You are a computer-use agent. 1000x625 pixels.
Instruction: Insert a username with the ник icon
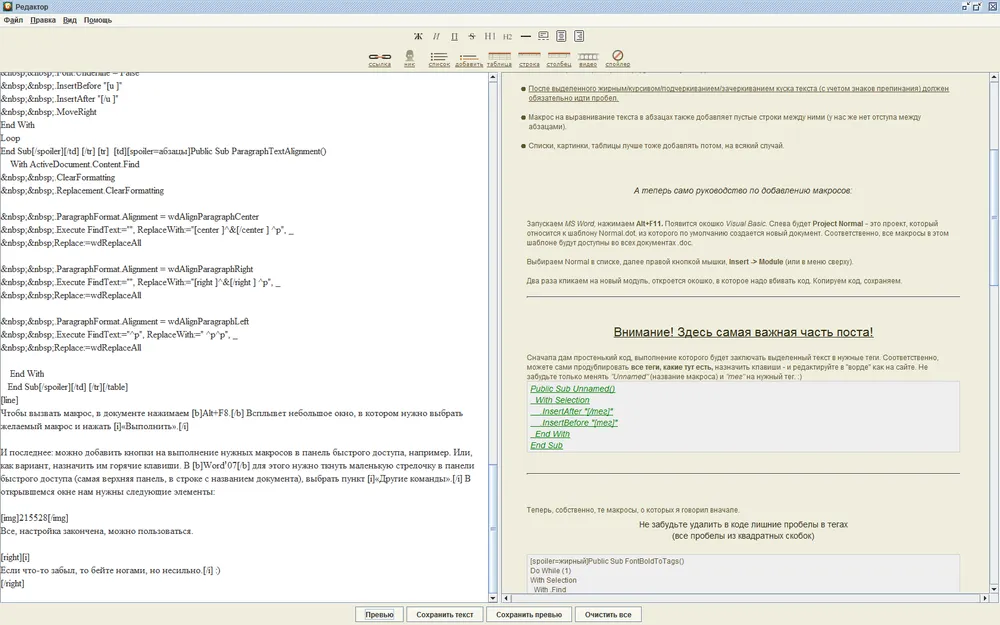pos(409,58)
